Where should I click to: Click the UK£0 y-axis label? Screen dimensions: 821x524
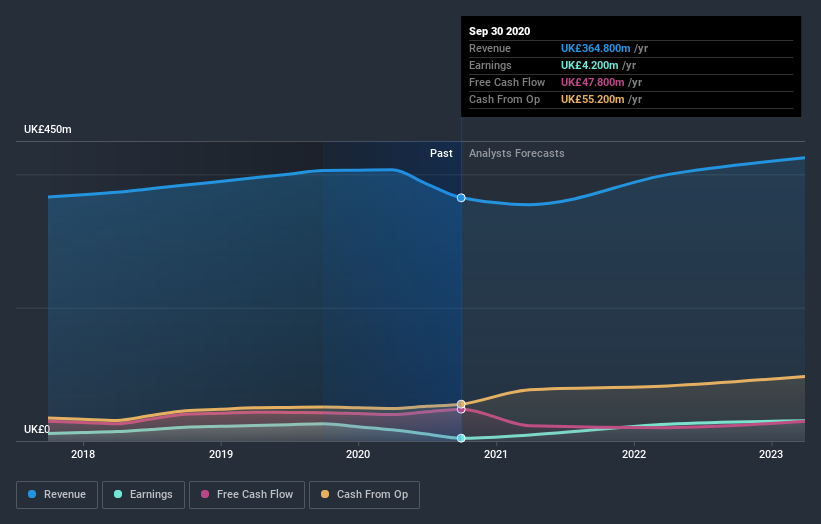[x=37, y=429]
